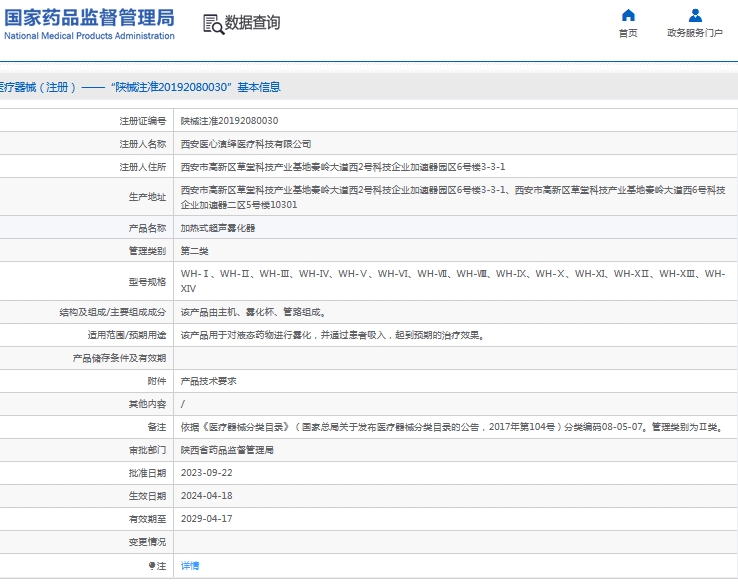
Task: Click the 产品名称 row label
Action: click(147, 228)
